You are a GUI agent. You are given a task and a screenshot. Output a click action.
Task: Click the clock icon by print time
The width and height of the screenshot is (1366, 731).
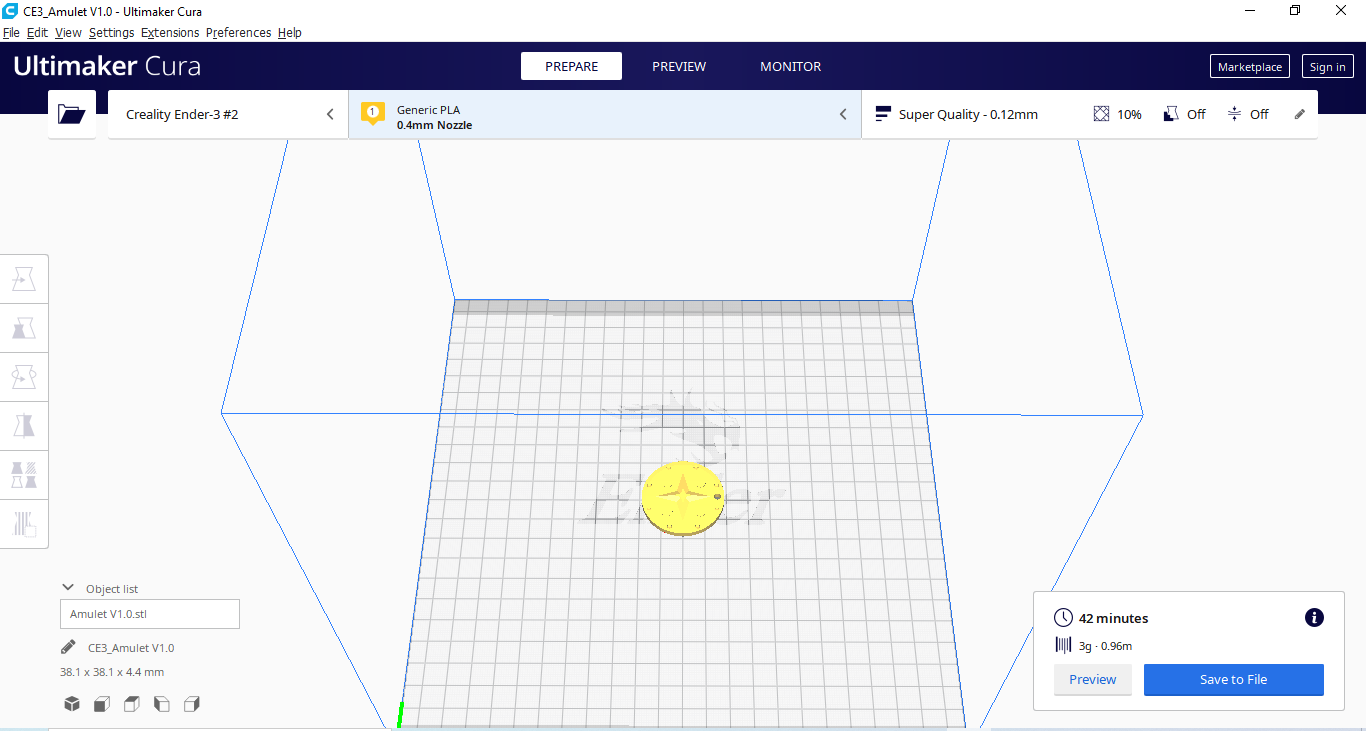[x=1063, y=618]
